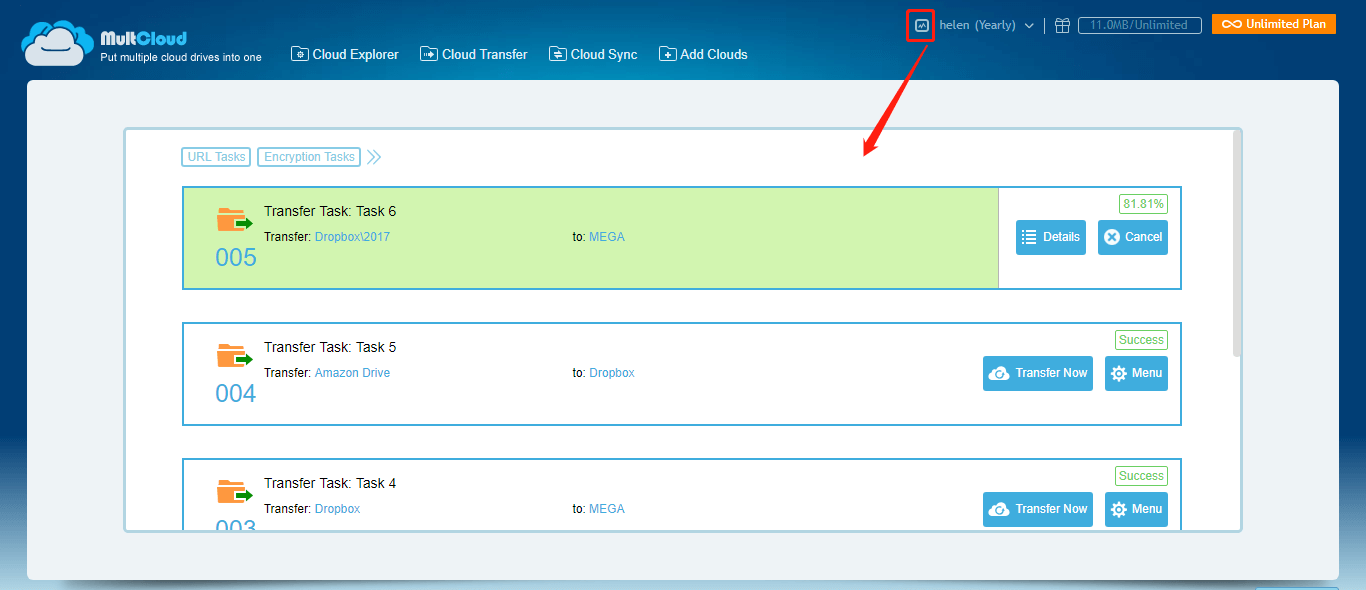Screen dimensions: 1366x590
Task: Click the task number 005
Action: [236, 258]
